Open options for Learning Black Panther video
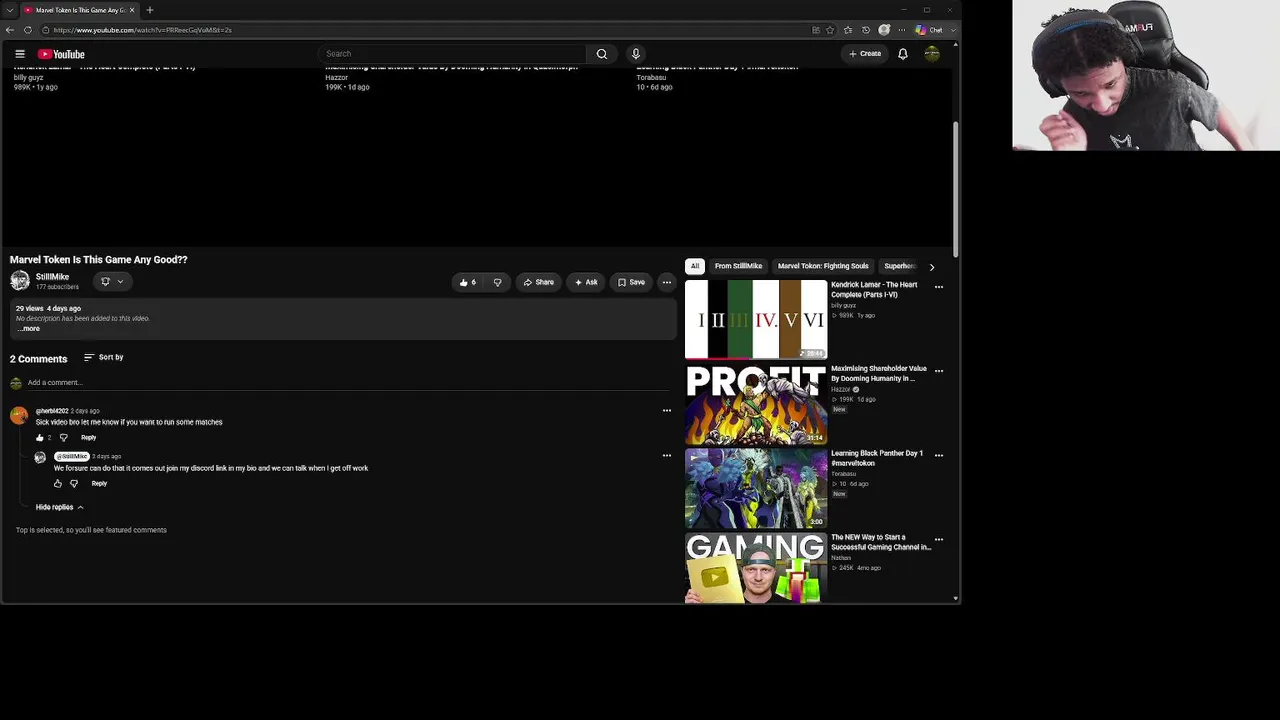The image size is (1280, 720). [938, 455]
